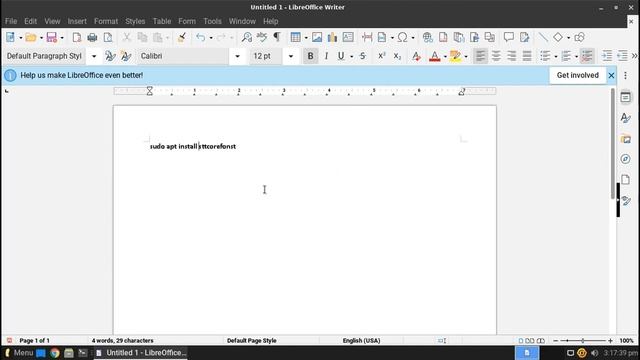The image size is (640, 360).
Task: Open the Tools menu
Action: coord(212,21)
